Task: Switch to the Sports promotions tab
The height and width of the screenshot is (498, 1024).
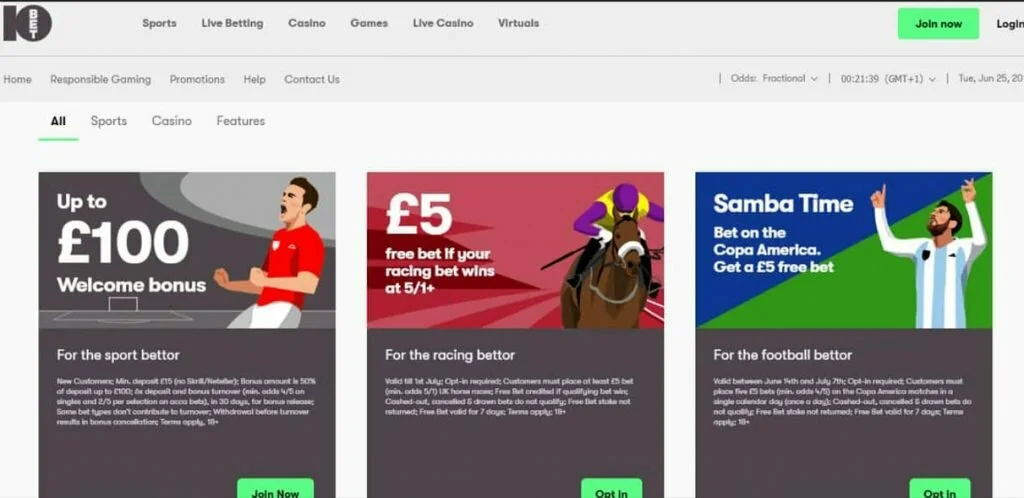Action: tap(109, 121)
